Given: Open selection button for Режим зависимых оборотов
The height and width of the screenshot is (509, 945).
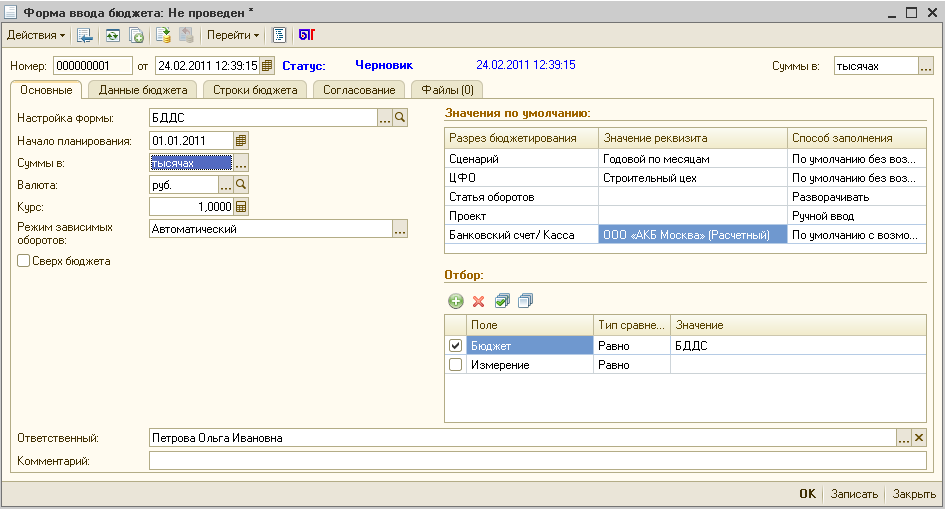Looking at the screenshot, I should click(400, 230).
